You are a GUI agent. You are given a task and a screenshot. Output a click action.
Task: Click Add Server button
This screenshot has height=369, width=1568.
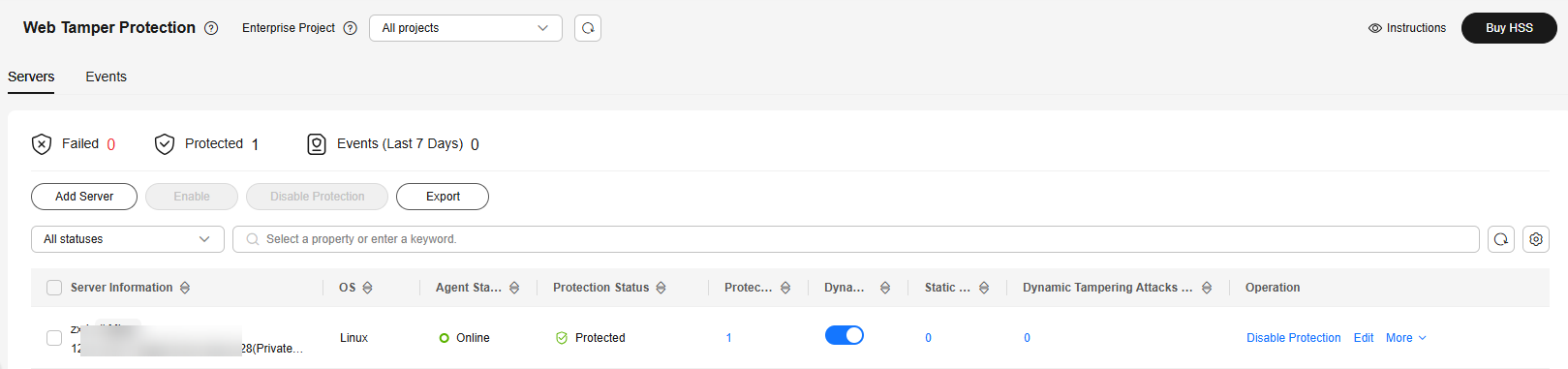(x=84, y=197)
